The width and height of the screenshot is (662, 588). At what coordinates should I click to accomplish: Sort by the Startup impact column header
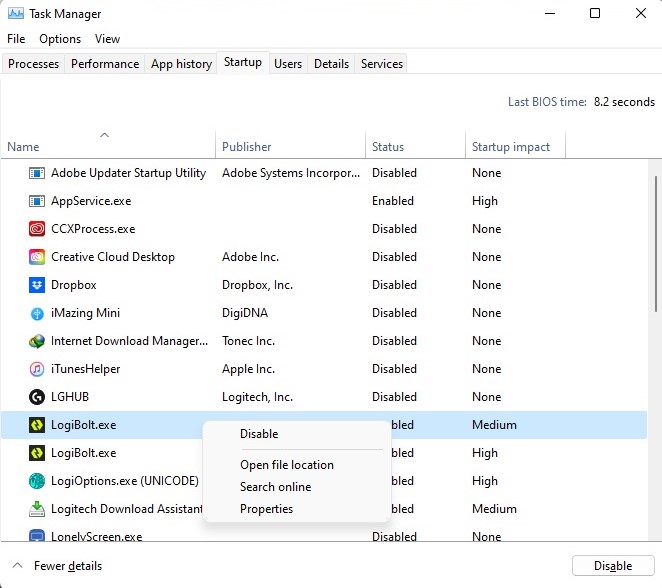click(515, 147)
